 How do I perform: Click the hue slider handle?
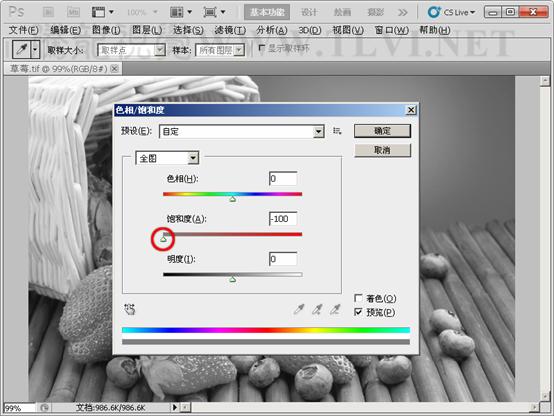tap(232, 199)
